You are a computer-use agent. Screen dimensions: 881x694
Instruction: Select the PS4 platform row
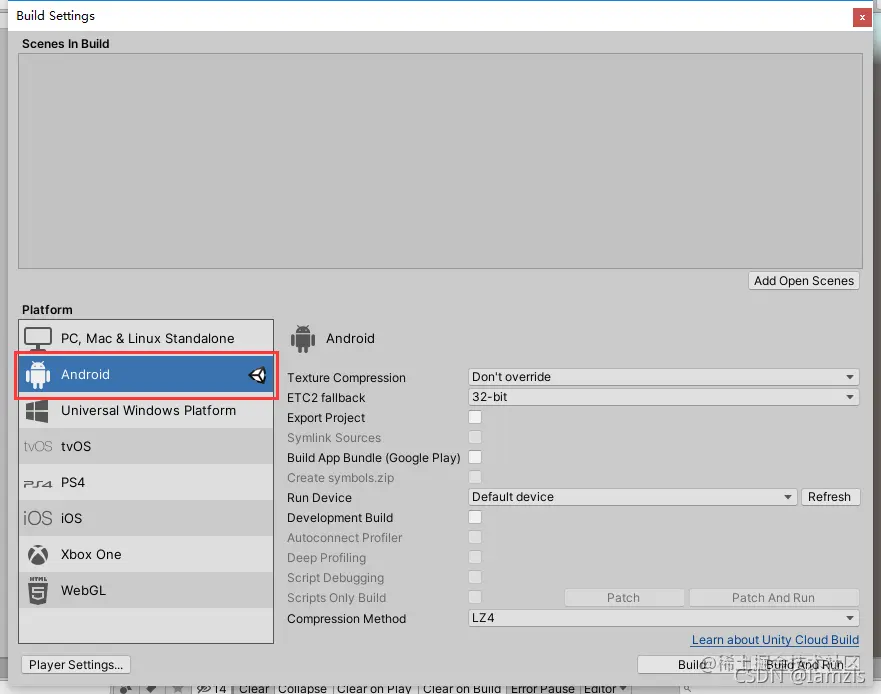tap(146, 482)
